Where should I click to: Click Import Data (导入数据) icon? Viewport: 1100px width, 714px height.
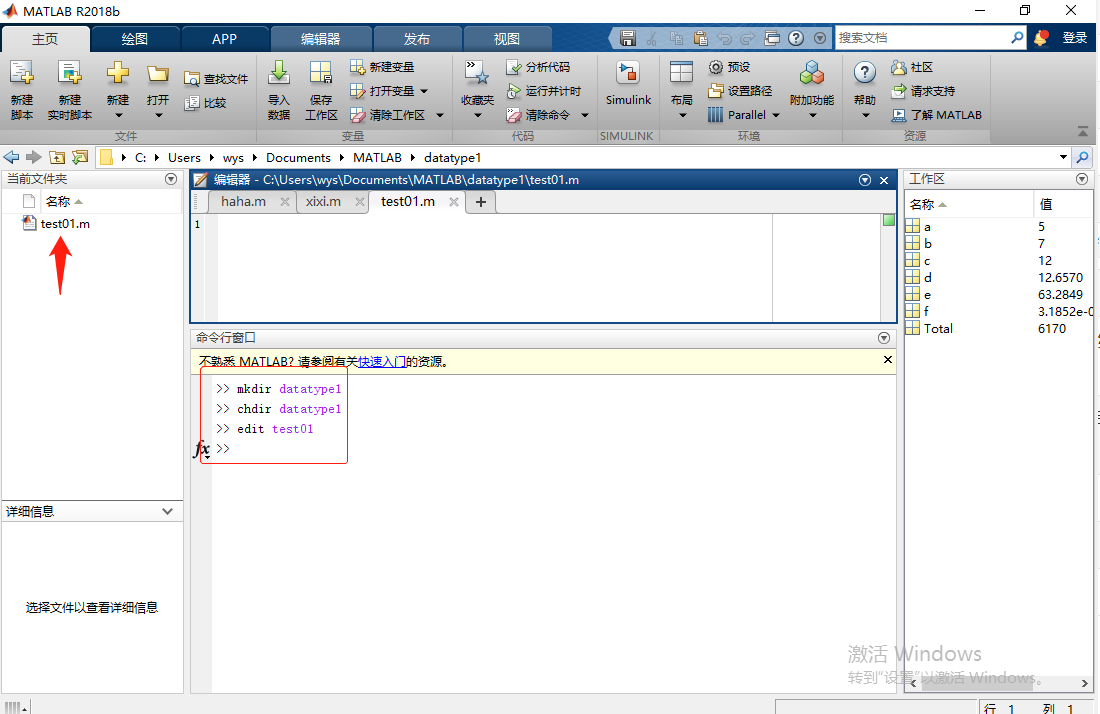[279, 73]
